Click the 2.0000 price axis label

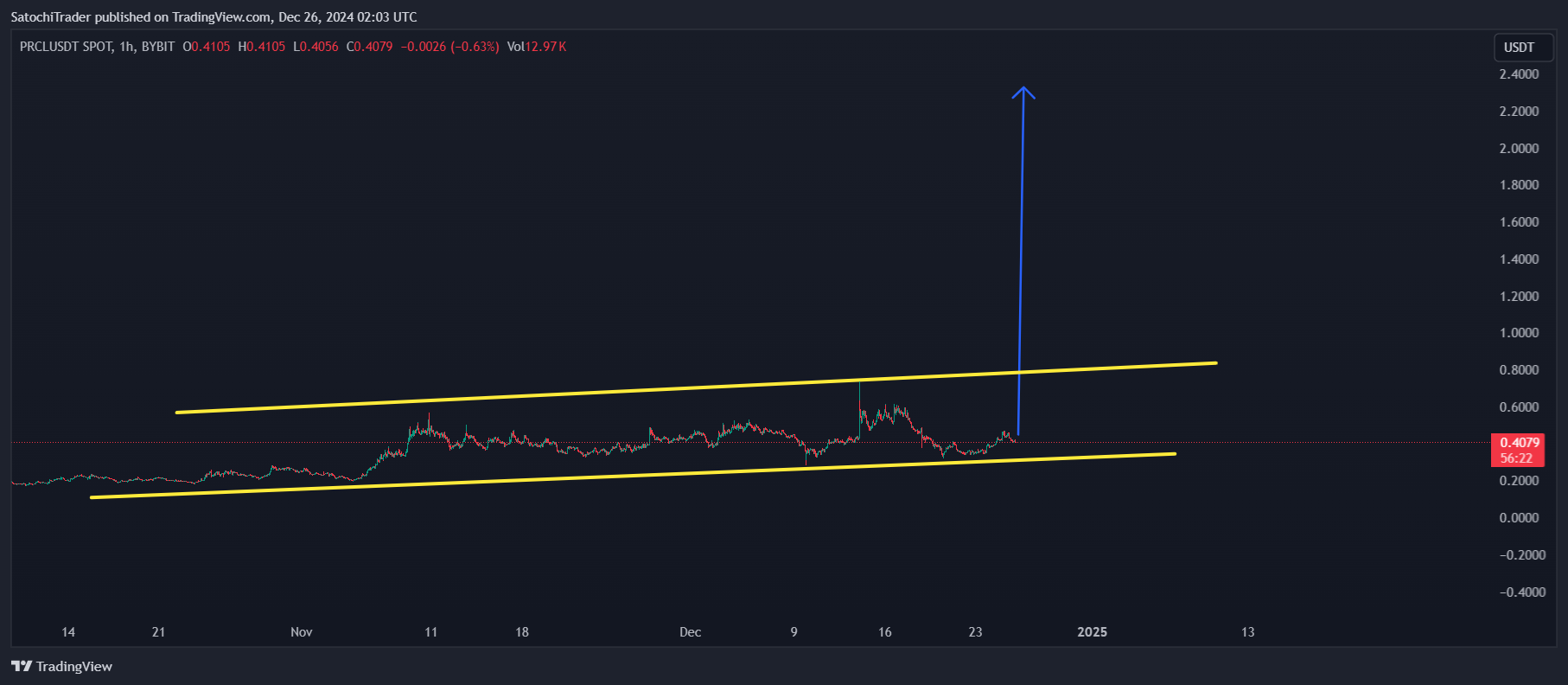1519,149
